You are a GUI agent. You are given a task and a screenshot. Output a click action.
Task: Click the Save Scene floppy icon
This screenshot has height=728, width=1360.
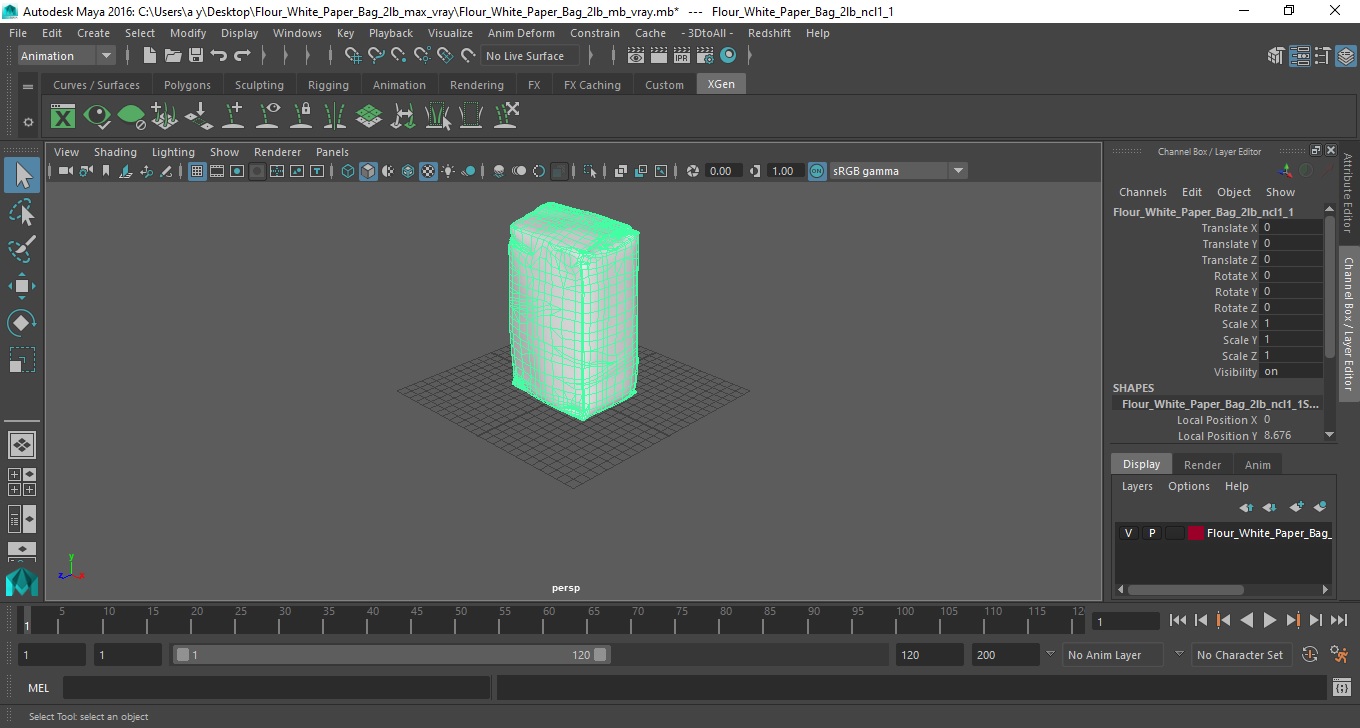(x=196, y=56)
